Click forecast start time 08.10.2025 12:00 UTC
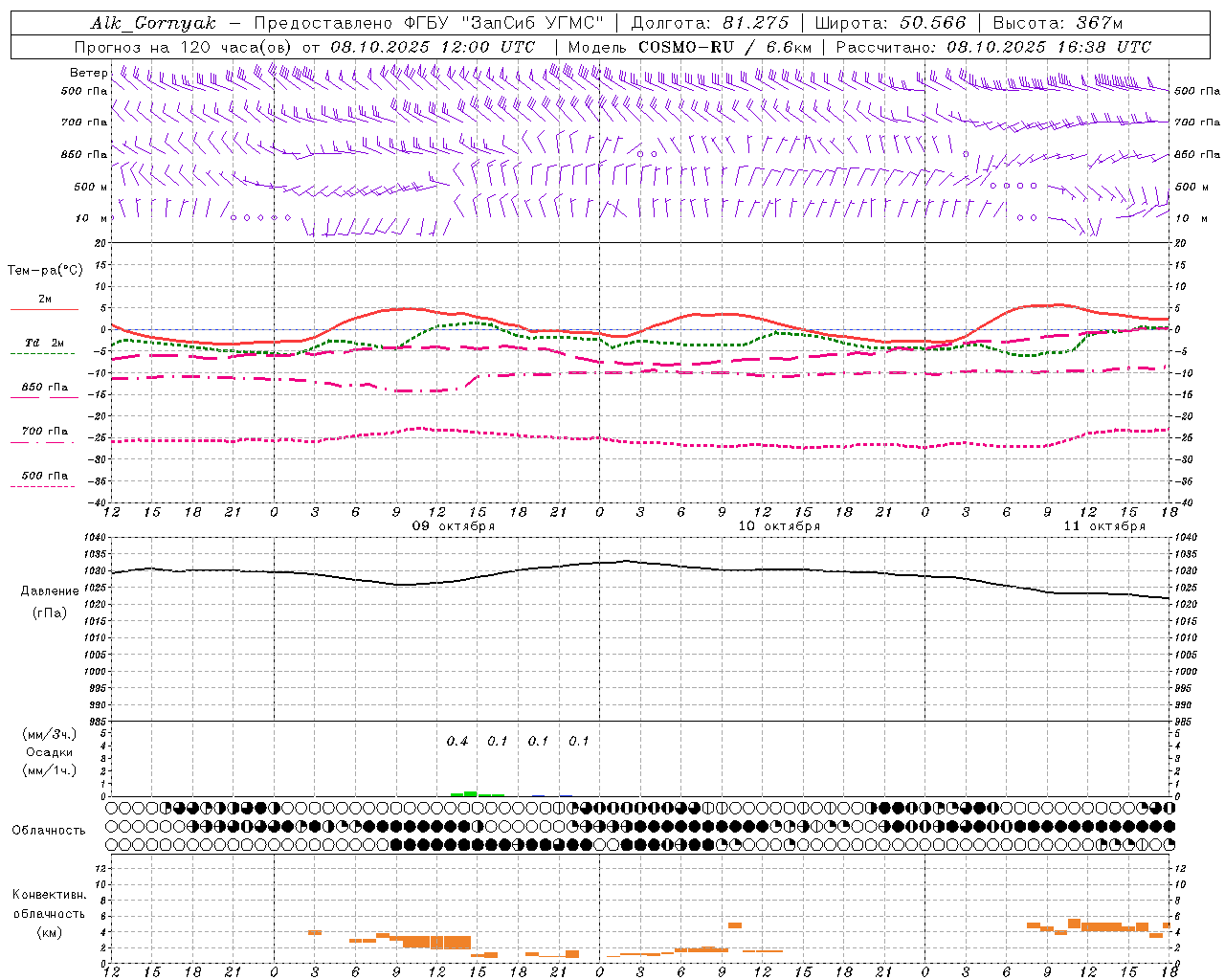The width and height of the screenshot is (1225, 980). [x=433, y=47]
